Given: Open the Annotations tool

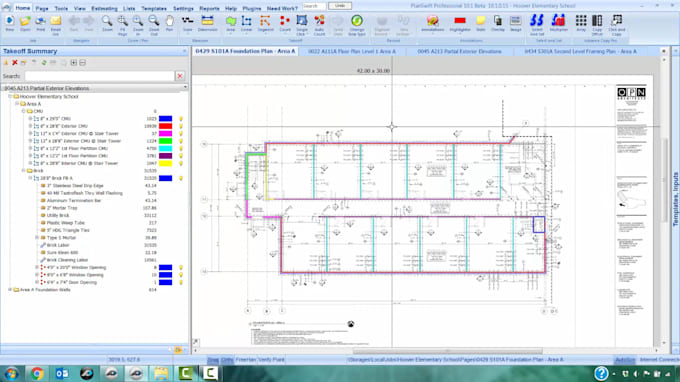Looking at the screenshot, I should tap(432, 21).
